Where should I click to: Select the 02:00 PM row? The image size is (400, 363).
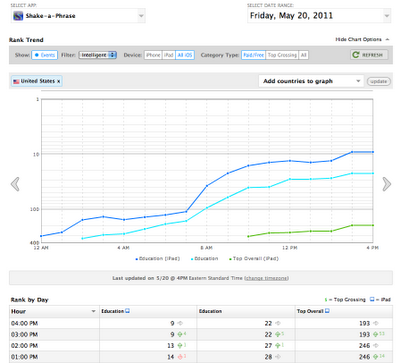(201, 346)
